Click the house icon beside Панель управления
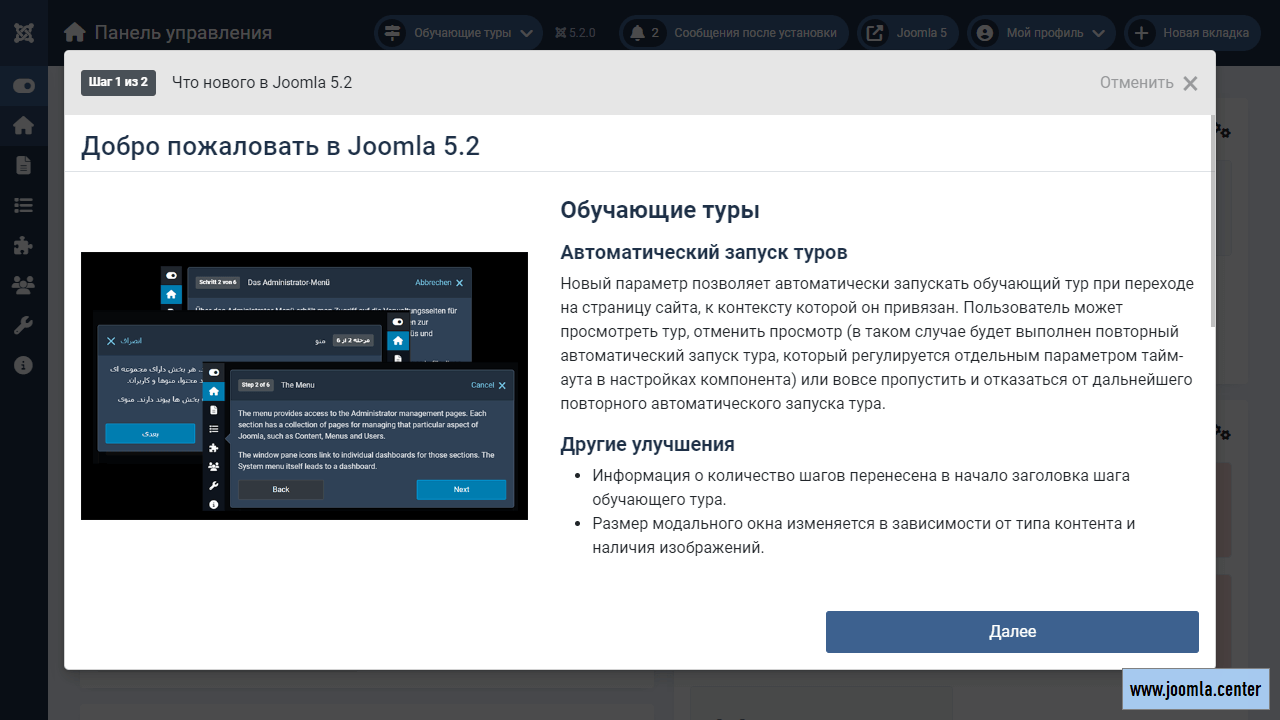Screen dimensions: 1280x720 (x=75, y=33)
